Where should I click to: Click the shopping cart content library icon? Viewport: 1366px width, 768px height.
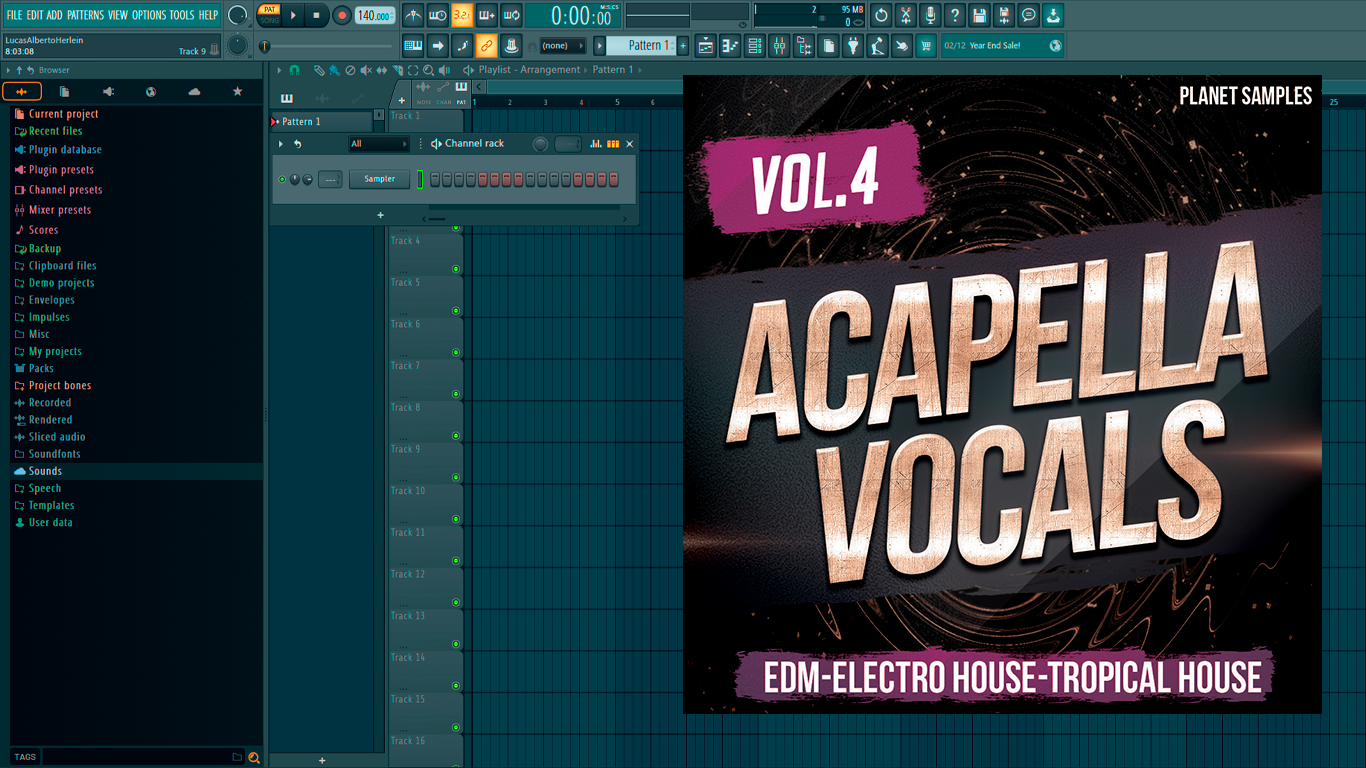(925, 45)
